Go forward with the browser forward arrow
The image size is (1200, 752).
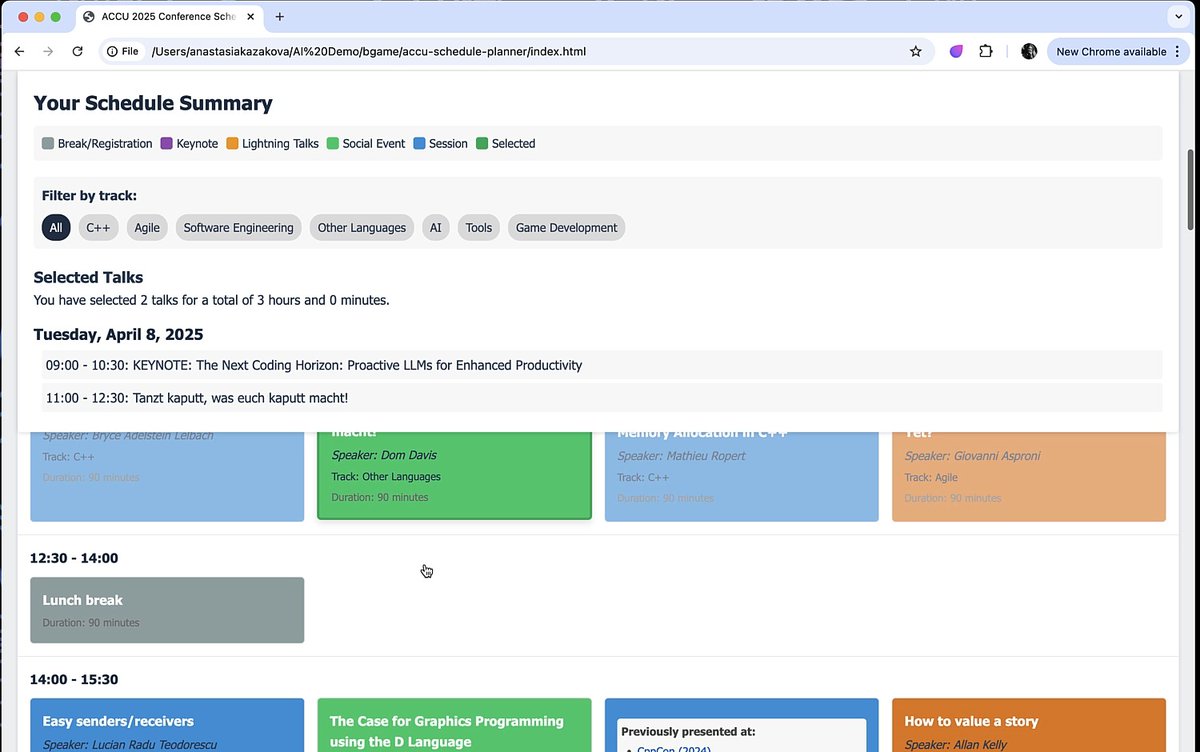(x=48, y=51)
